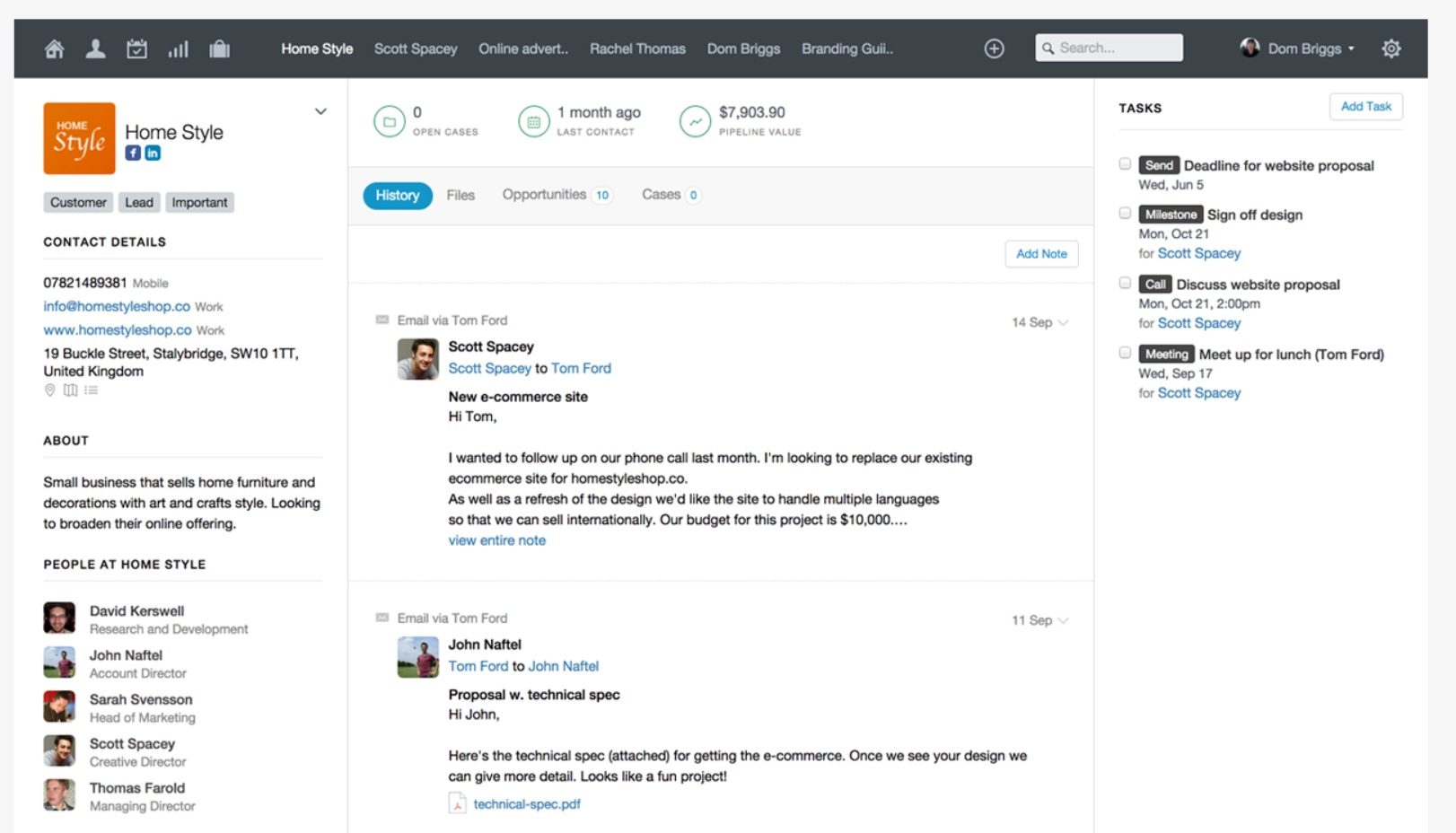Screen dimensions: 1456x833
Task: Open the sales pipeline bar chart icon
Action: 178,49
